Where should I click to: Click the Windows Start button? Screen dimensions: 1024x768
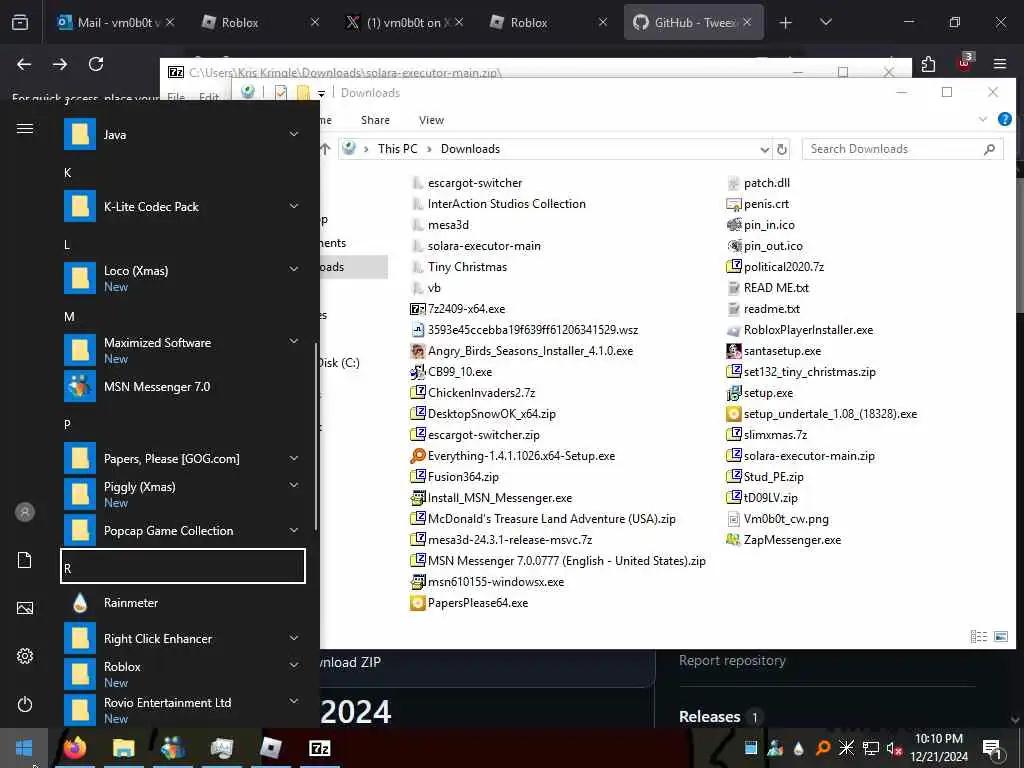click(x=24, y=748)
